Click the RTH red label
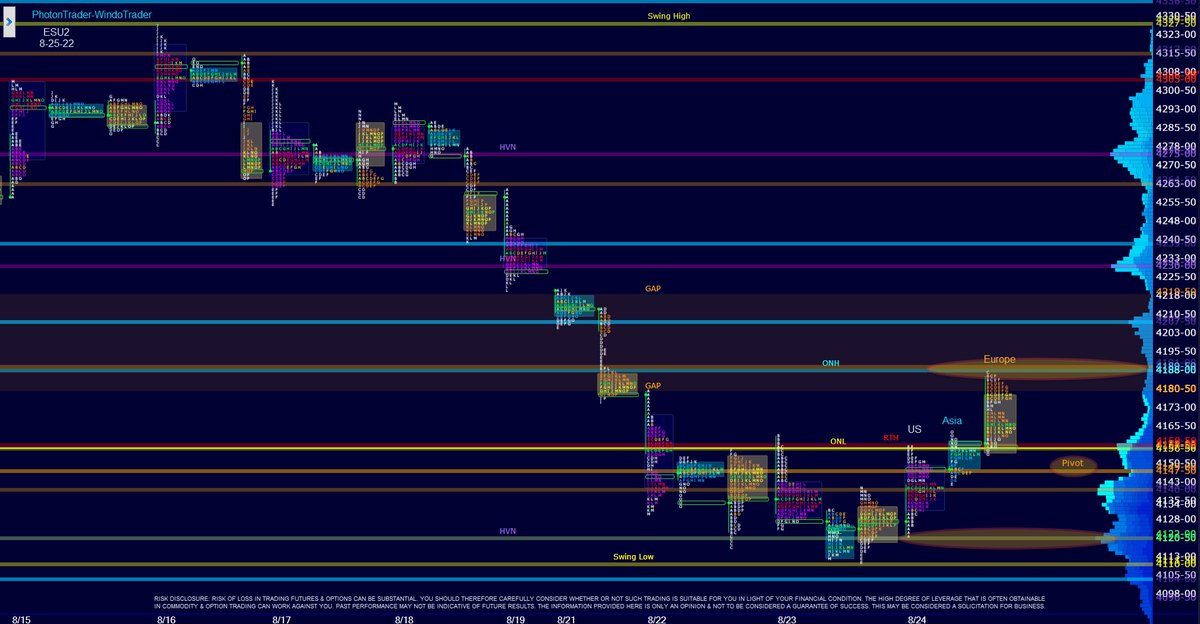The image size is (1200, 624). pos(890,437)
